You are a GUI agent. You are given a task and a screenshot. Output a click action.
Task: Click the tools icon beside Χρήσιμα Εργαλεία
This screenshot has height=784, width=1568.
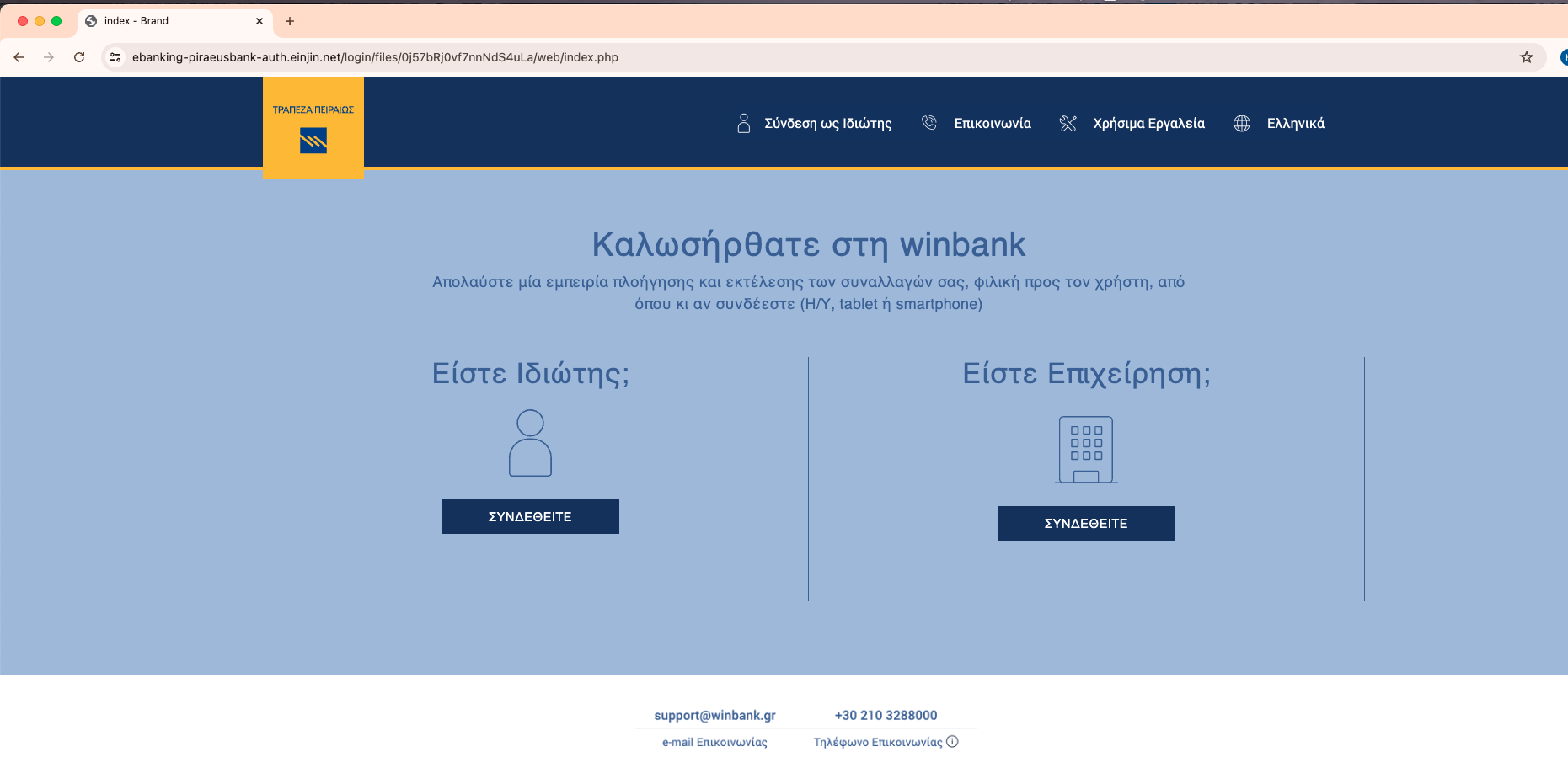1068,123
